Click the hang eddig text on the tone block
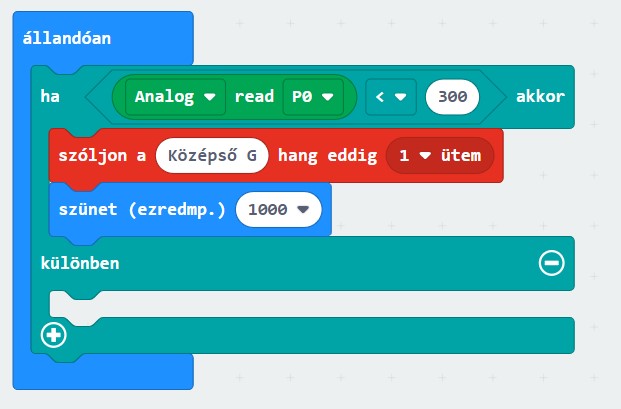The image size is (621, 409). 327,155
